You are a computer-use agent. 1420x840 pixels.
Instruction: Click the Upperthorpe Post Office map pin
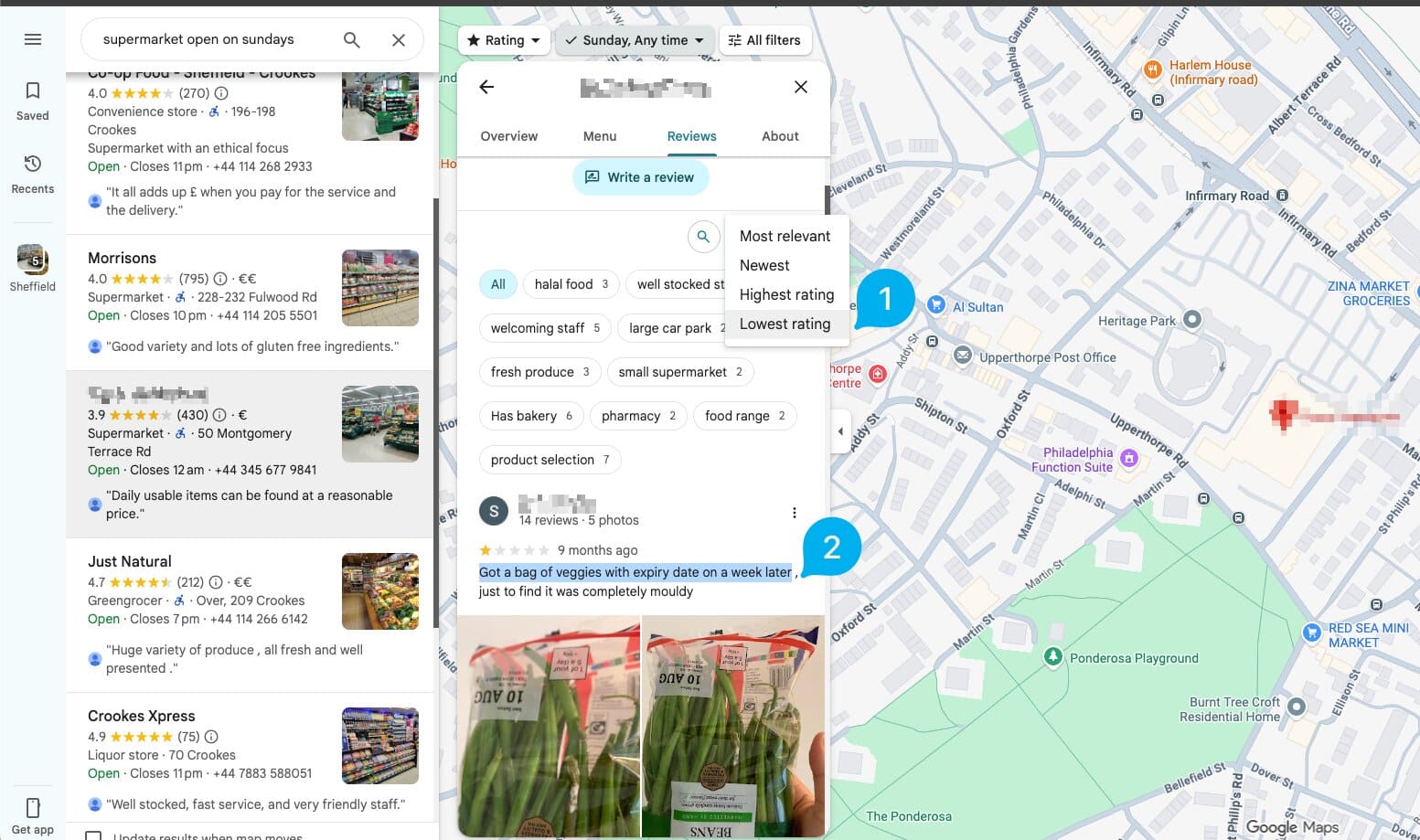[963, 356]
